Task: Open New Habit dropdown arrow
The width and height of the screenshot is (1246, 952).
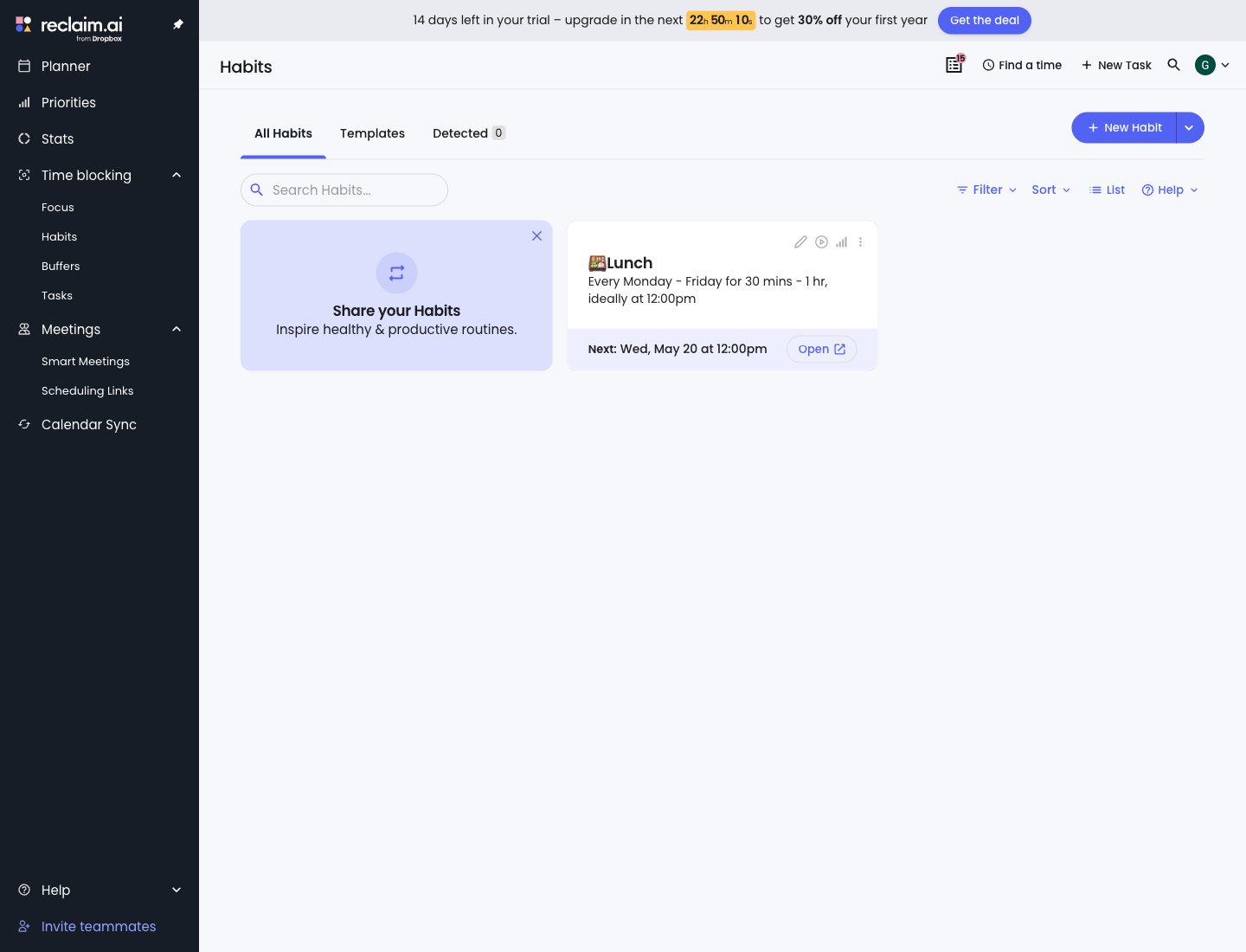Action: coord(1190,127)
